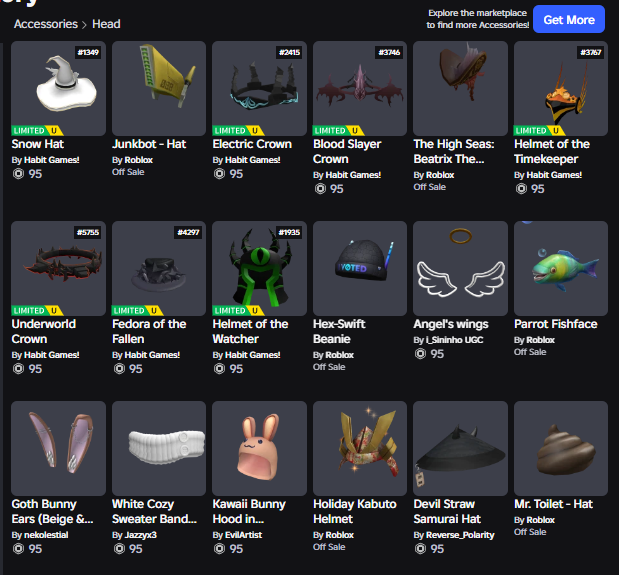This screenshot has height=575, width=619.
Task: Open the Mr. Toilet - Hat image
Action: [x=561, y=448]
